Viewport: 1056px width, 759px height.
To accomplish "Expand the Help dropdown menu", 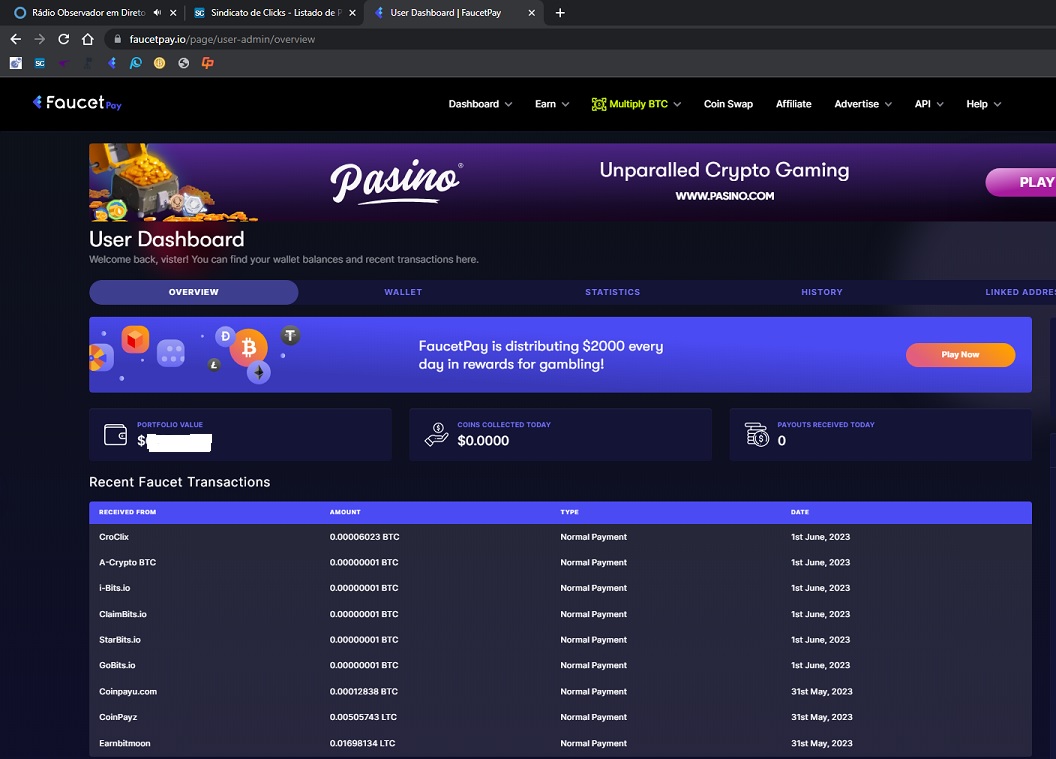I will pyautogui.click(x=983, y=104).
